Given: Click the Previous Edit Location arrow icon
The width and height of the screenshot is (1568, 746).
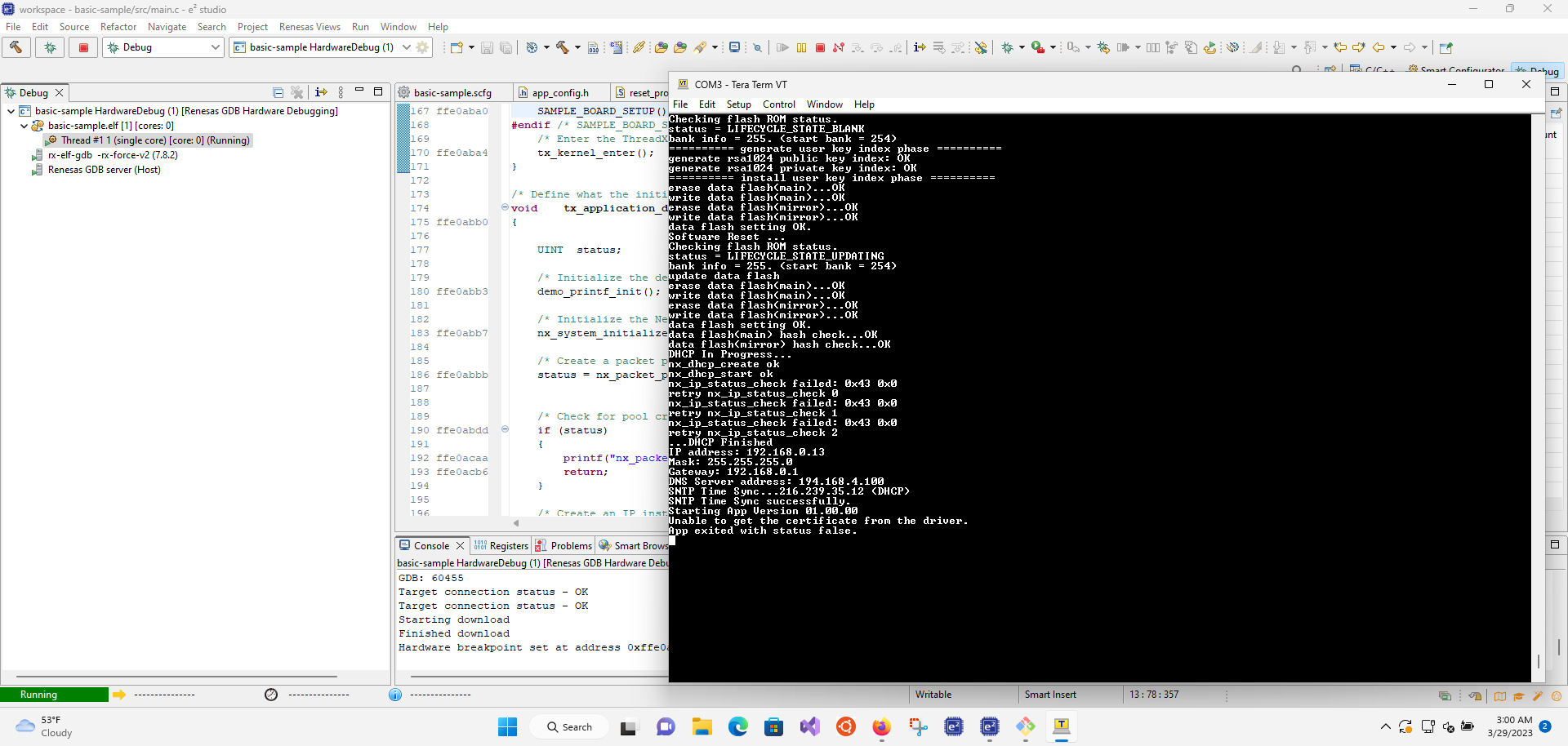Looking at the screenshot, I should click(x=1340, y=47).
